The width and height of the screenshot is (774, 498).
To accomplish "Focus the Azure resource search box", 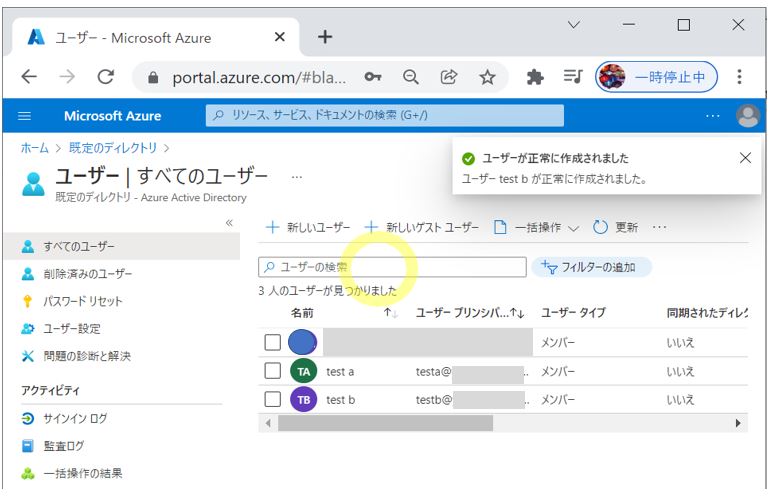I will (385, 115).
